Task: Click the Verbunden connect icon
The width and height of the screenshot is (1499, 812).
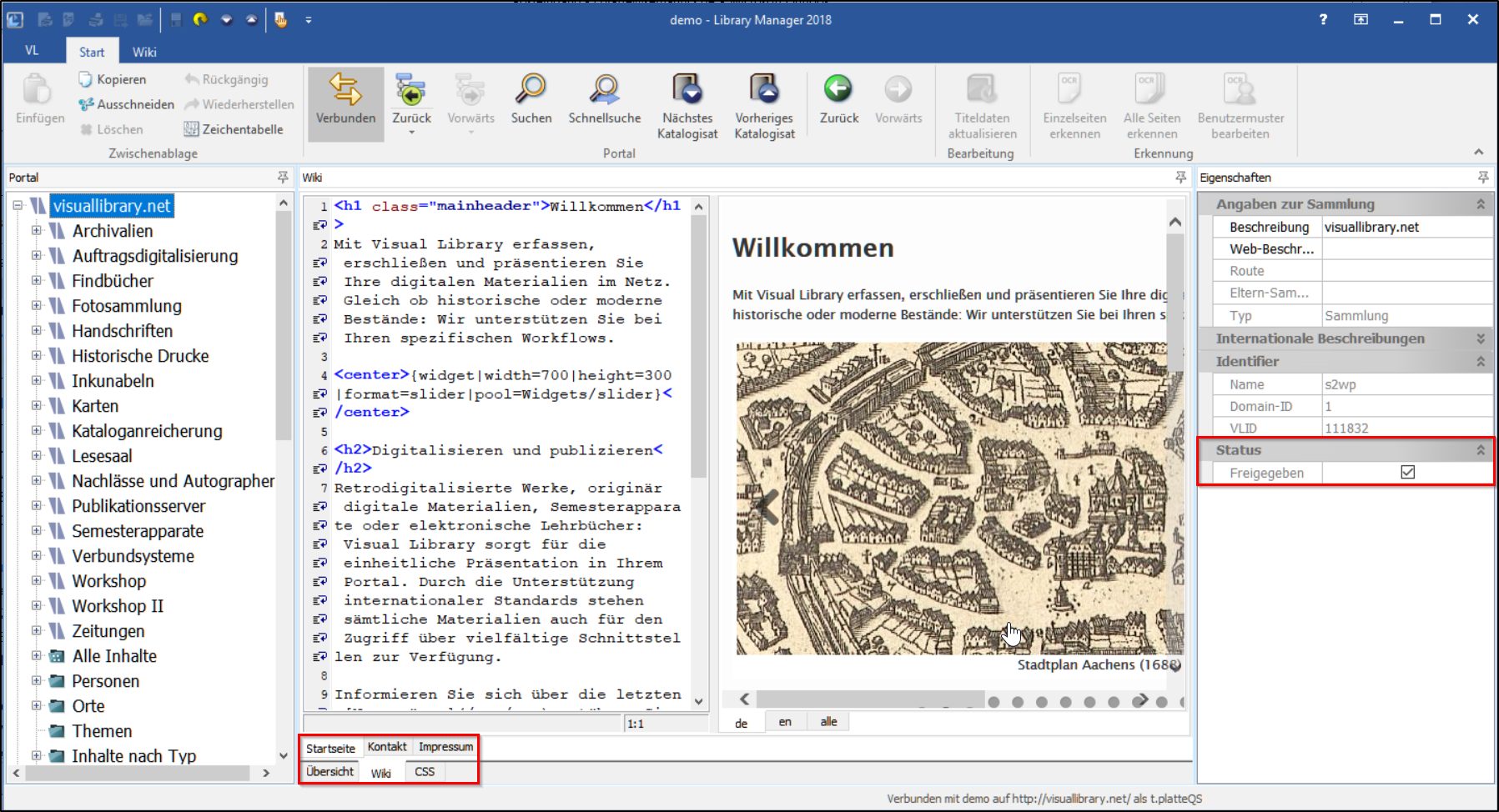Action: (x=345, y=90)
